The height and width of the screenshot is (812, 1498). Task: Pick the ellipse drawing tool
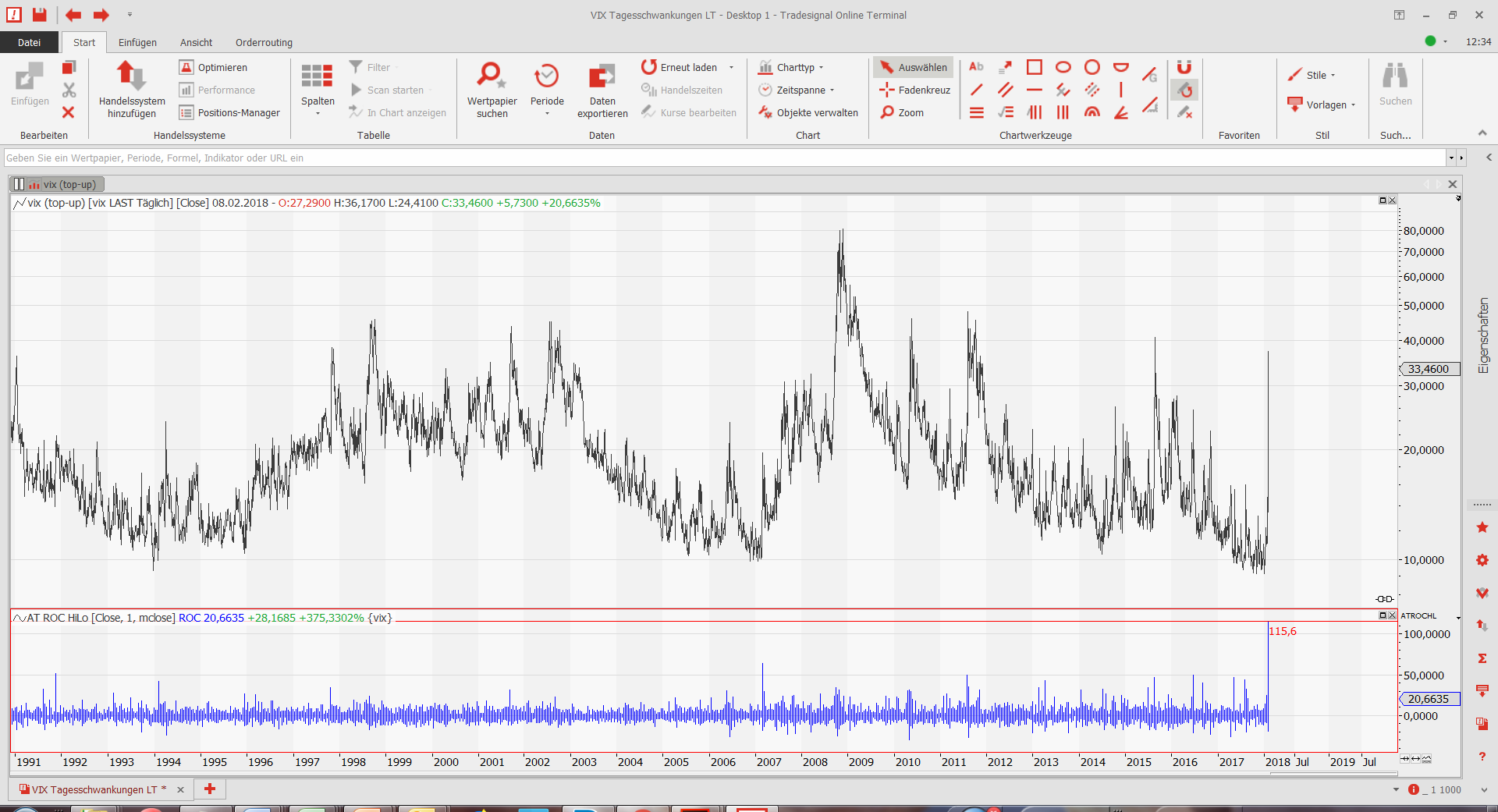1063,67
